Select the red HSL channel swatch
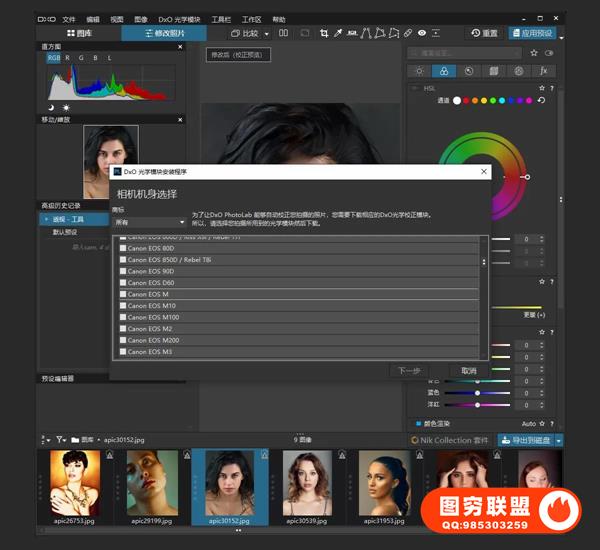Screen dimensions: 600x550 tap(469, 100)
